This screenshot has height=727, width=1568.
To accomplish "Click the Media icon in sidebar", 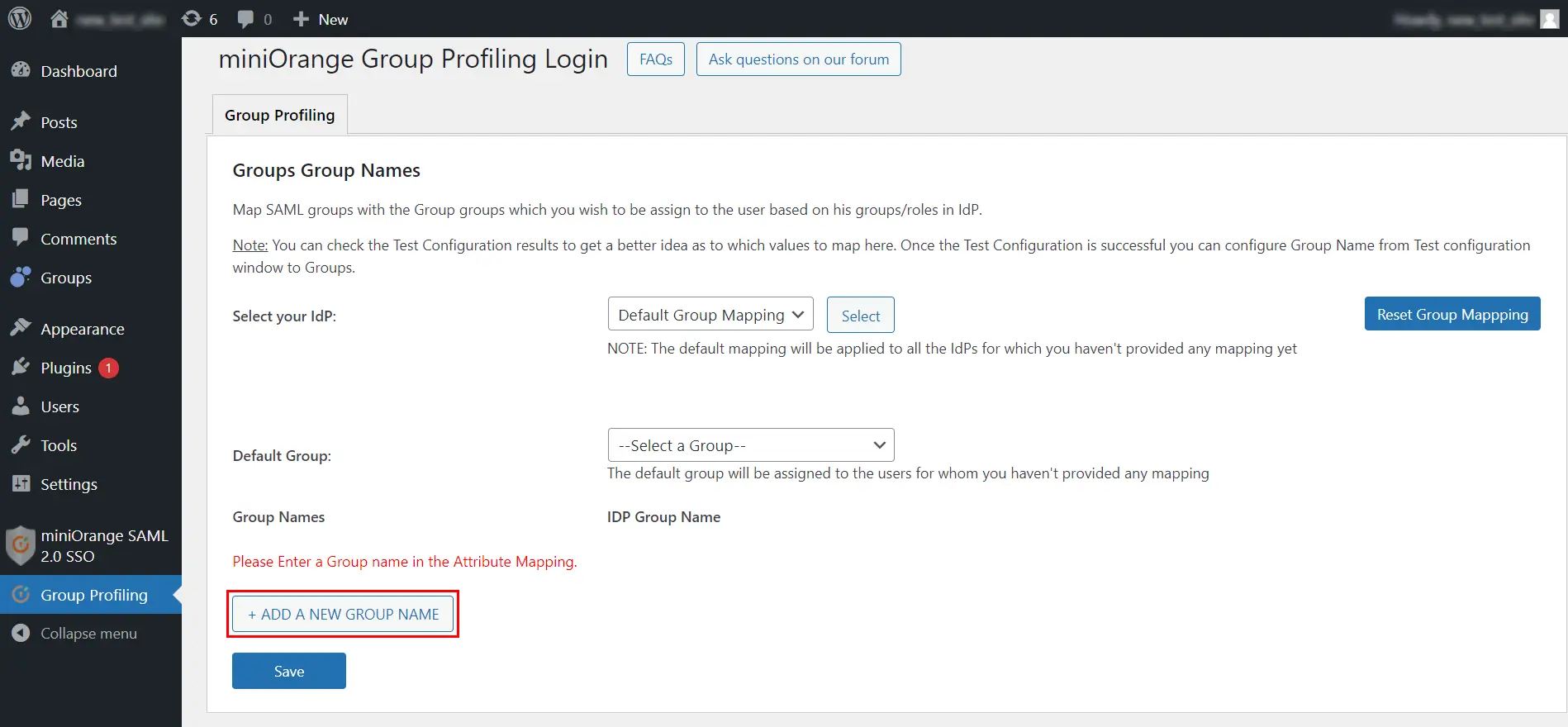I will [x=21, y=160].
